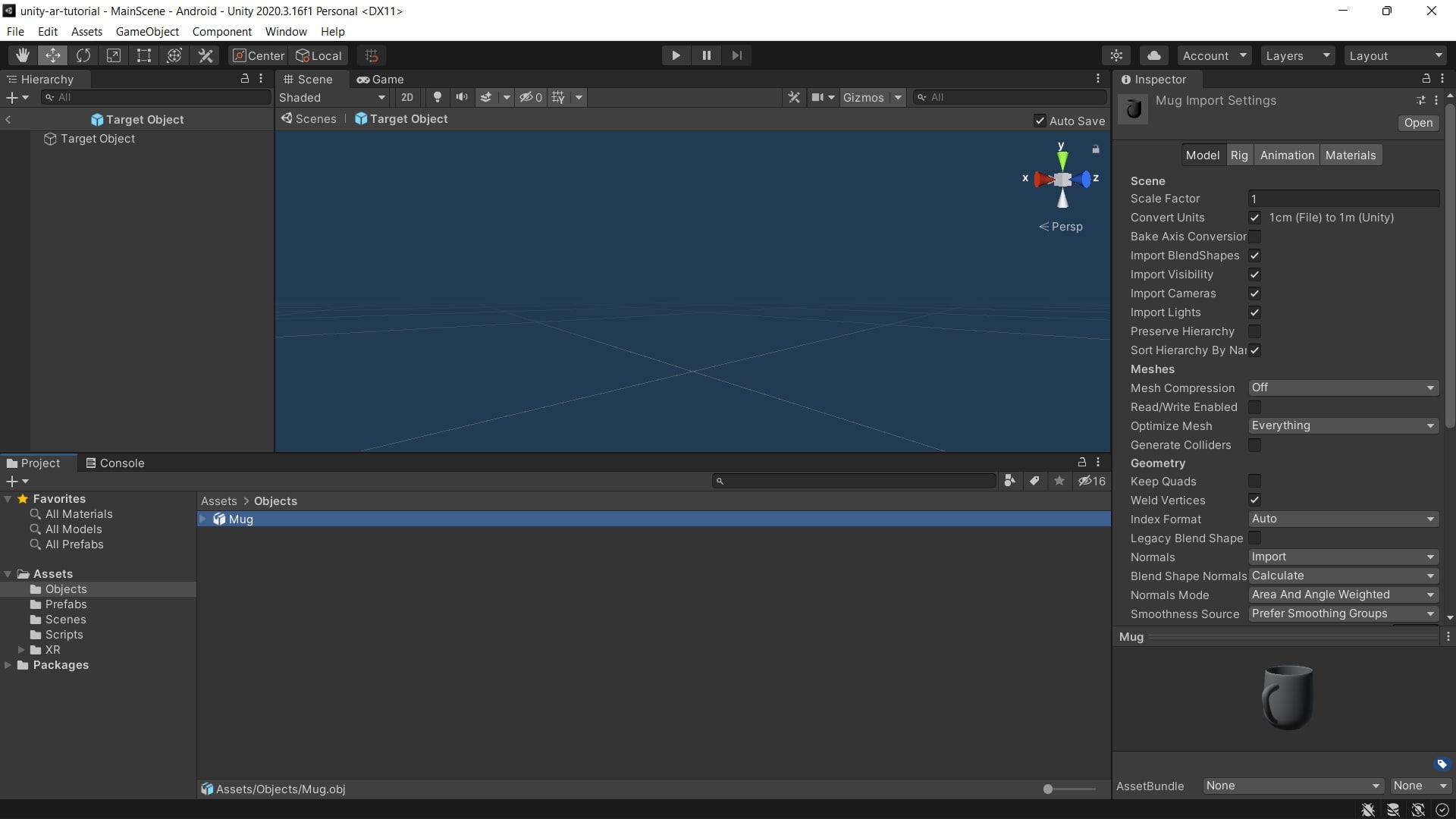Viewport: 1456px width, 819px height.
Task: Open Optimize Mesh dropdown
Action: click(x=1343, y=425)
